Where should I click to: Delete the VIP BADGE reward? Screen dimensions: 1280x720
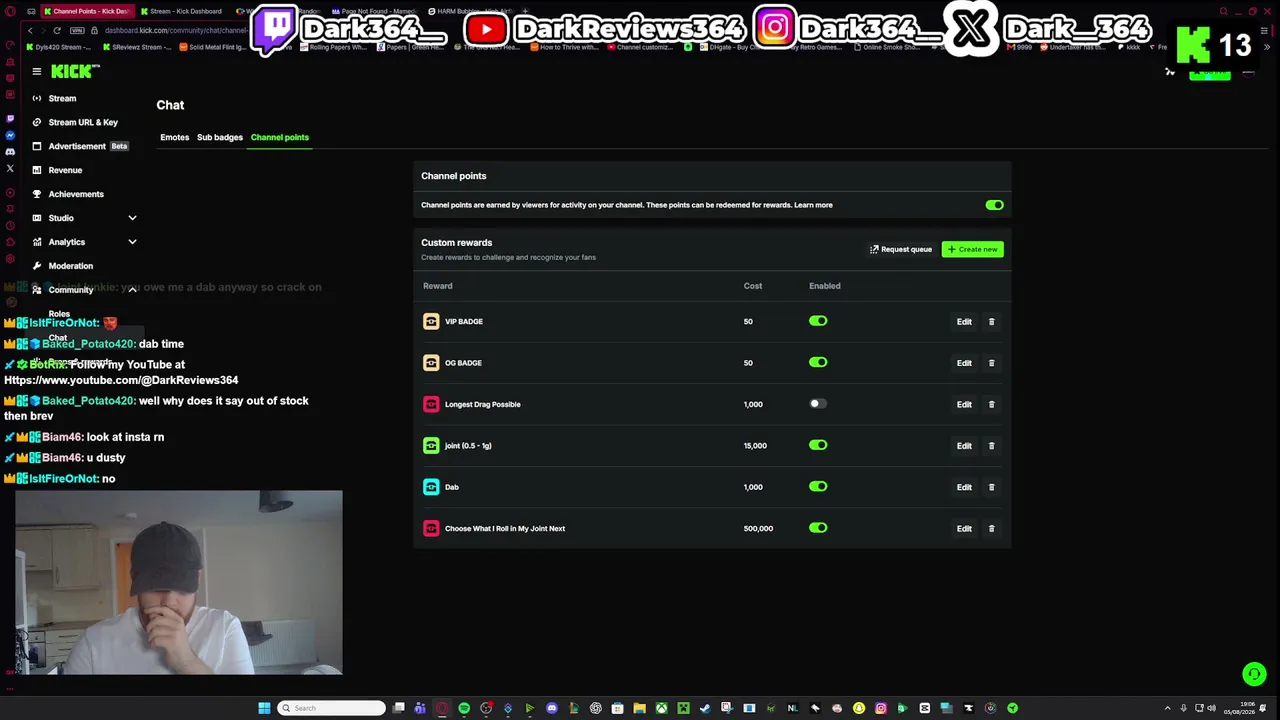(x=991, y=322)
